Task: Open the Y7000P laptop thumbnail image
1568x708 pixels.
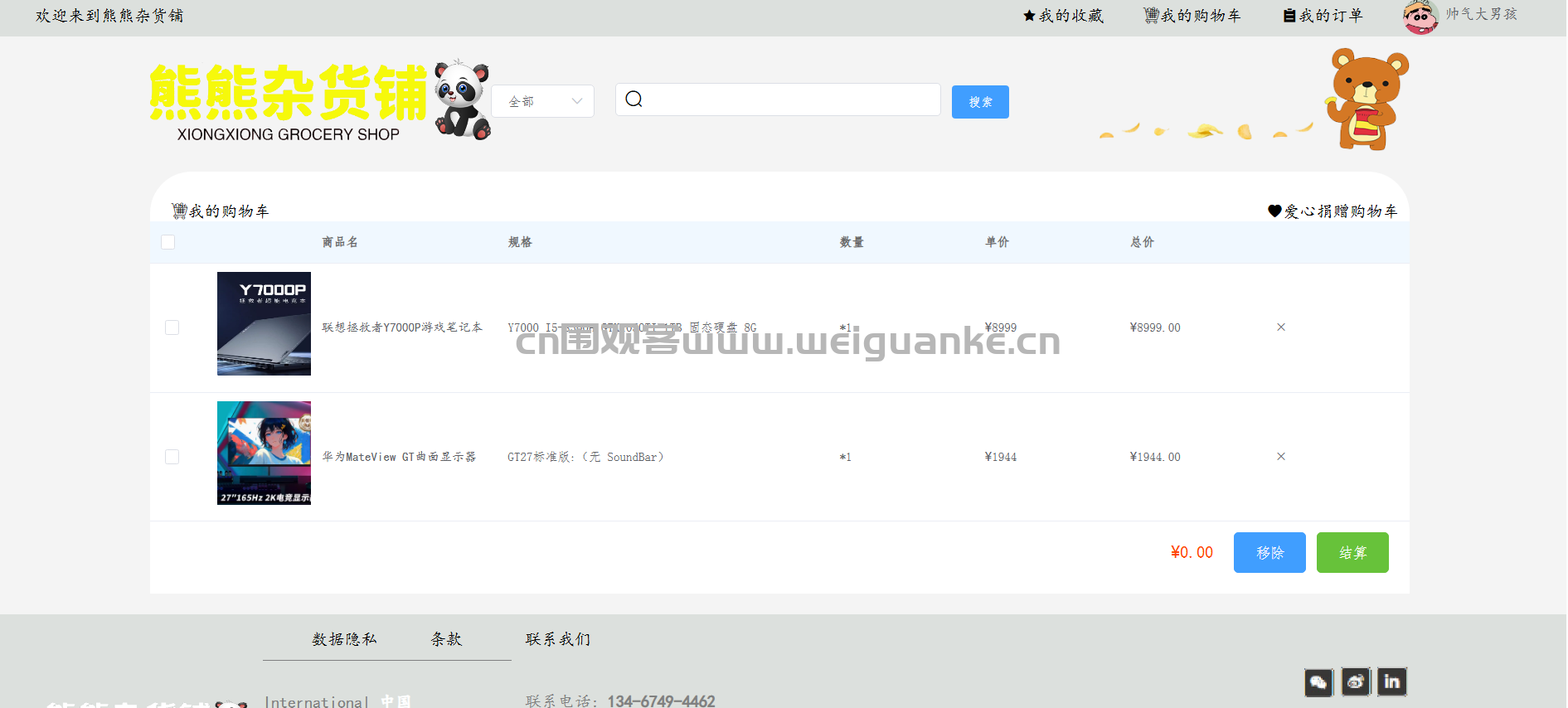Action: click(x=264, y=323)
